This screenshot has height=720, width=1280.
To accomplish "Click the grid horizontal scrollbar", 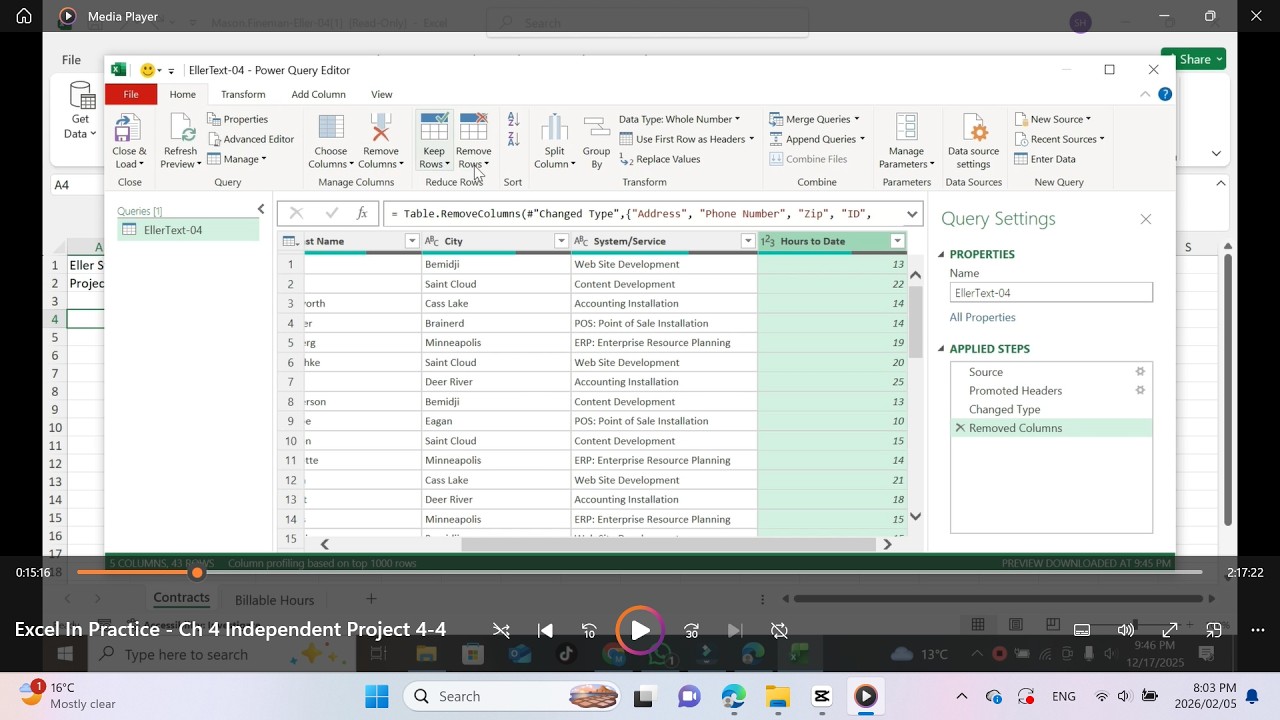I will click(668, 544).
